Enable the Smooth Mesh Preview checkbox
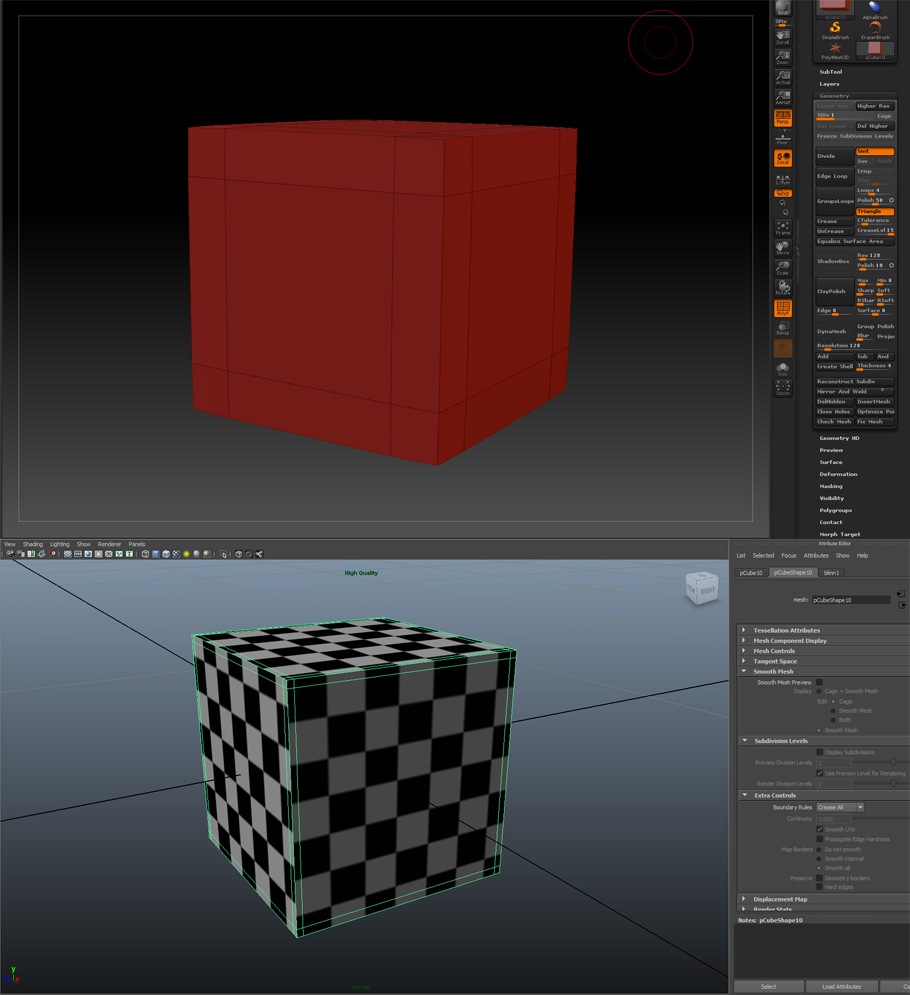Screen dimensions: 910x995 coord(819,682)
